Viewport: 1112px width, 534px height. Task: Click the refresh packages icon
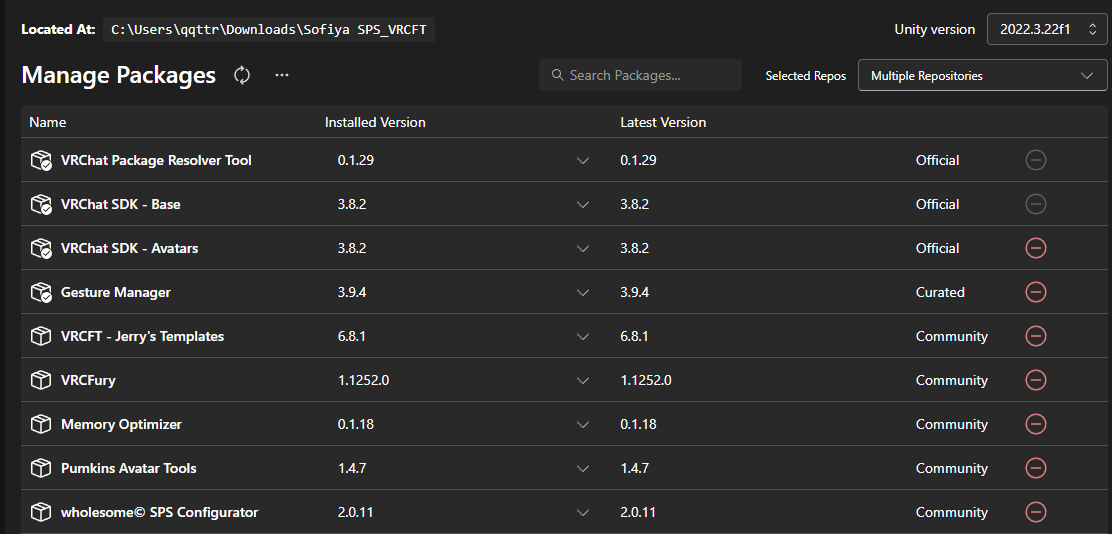[242, 75]
